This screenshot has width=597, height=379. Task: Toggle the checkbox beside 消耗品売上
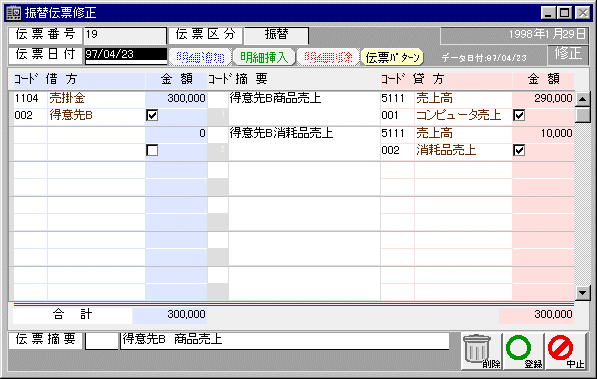[519, 150]
